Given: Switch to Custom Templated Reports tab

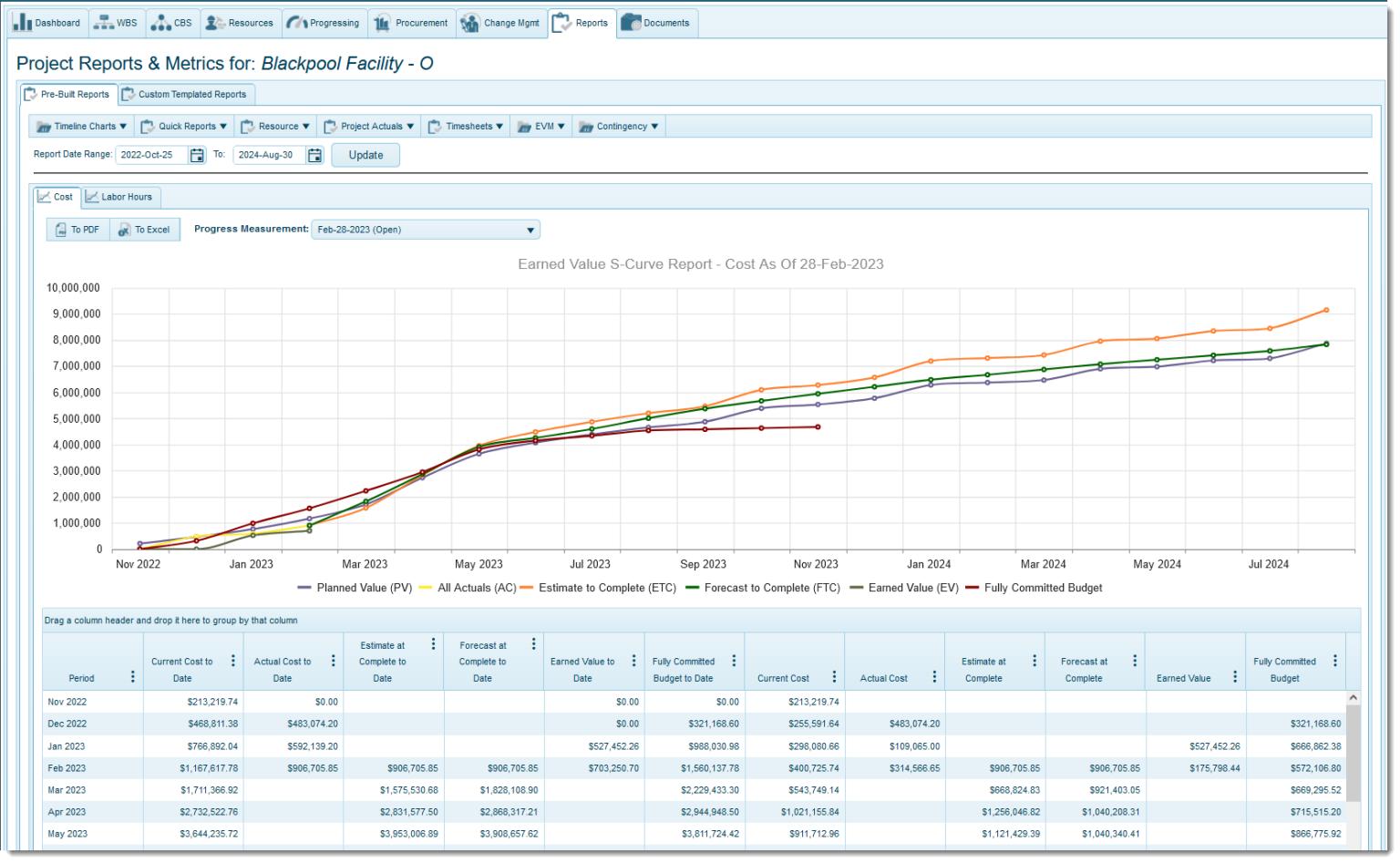Looking at the screenshot, I should (x=185, y=94).
